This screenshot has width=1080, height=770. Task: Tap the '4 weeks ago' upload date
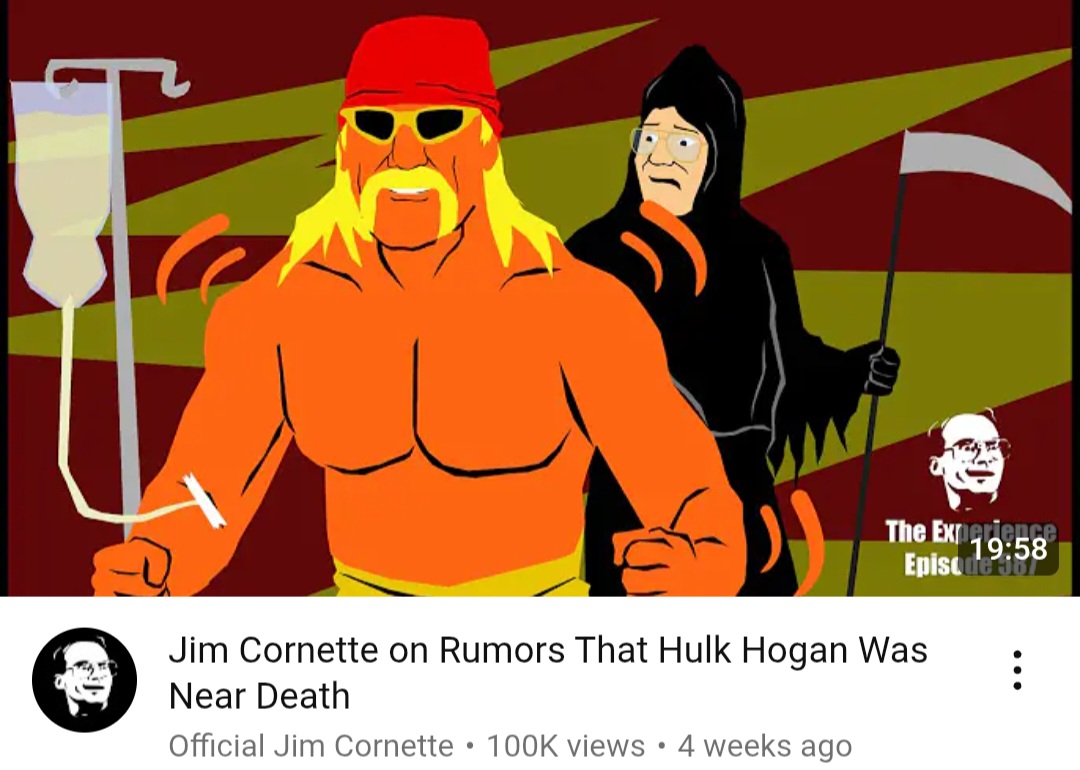point(765,746)
